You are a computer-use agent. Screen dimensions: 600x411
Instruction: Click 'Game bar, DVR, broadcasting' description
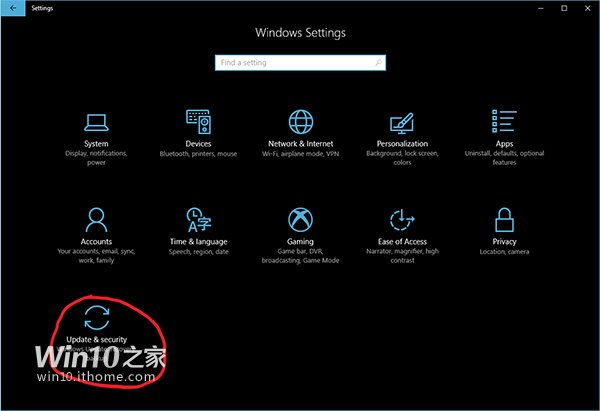coord(300,256)
